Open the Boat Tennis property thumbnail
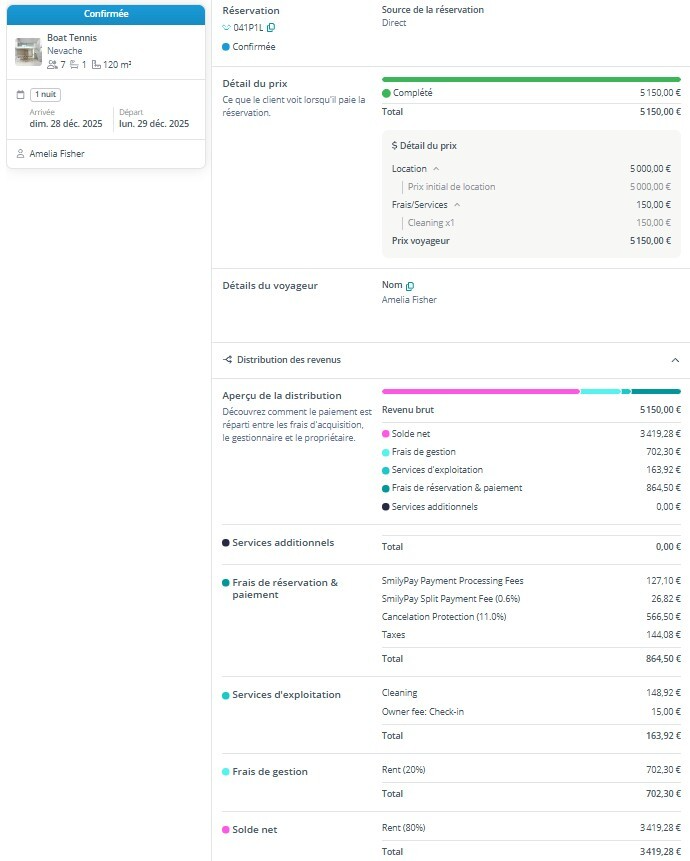Screen dimensions: 690x861 (x=28, y=51)
